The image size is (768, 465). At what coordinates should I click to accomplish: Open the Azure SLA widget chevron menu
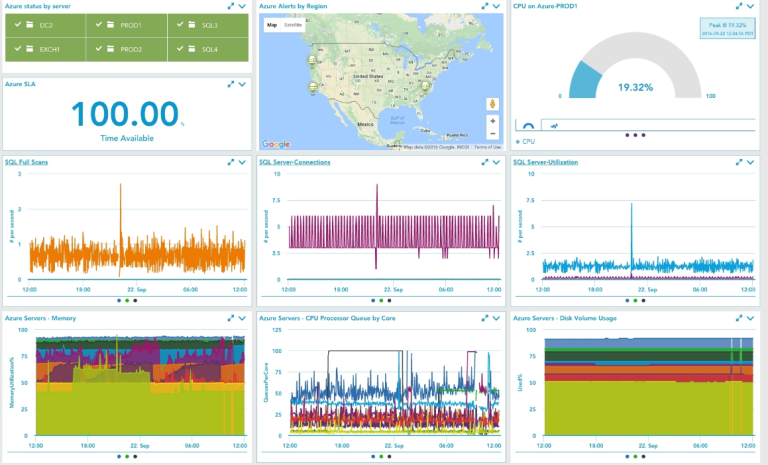pos(243,84)
